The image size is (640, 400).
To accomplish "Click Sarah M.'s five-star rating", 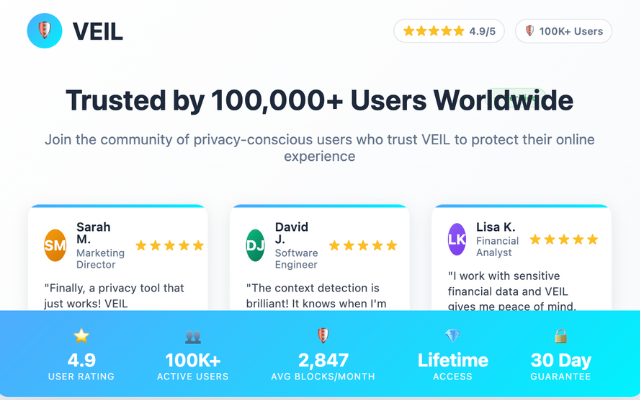I will tap(169, 245).
